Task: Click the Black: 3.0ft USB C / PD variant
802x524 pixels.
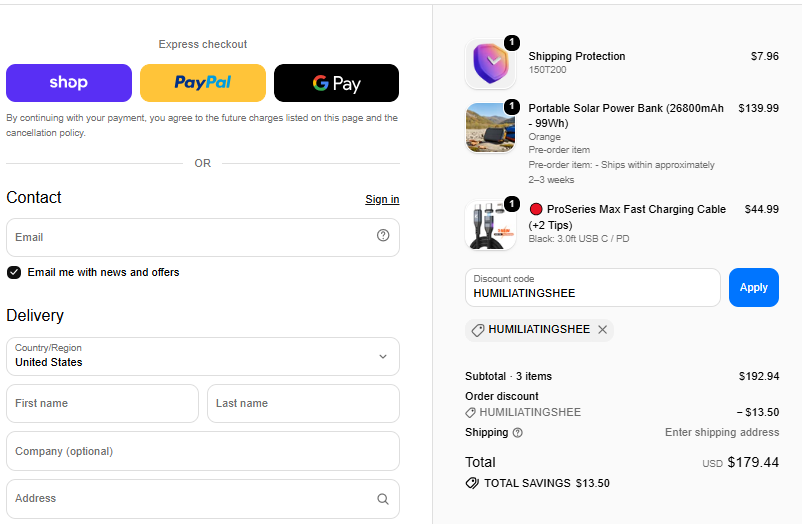Action: (579, 239)
